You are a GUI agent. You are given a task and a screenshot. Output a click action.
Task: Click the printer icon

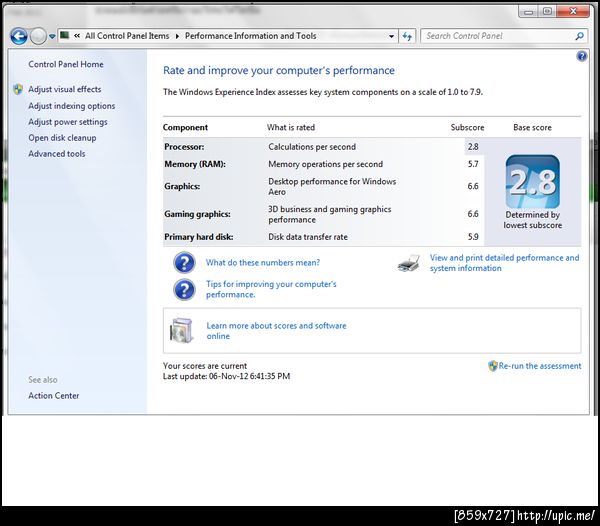(409, 263)
